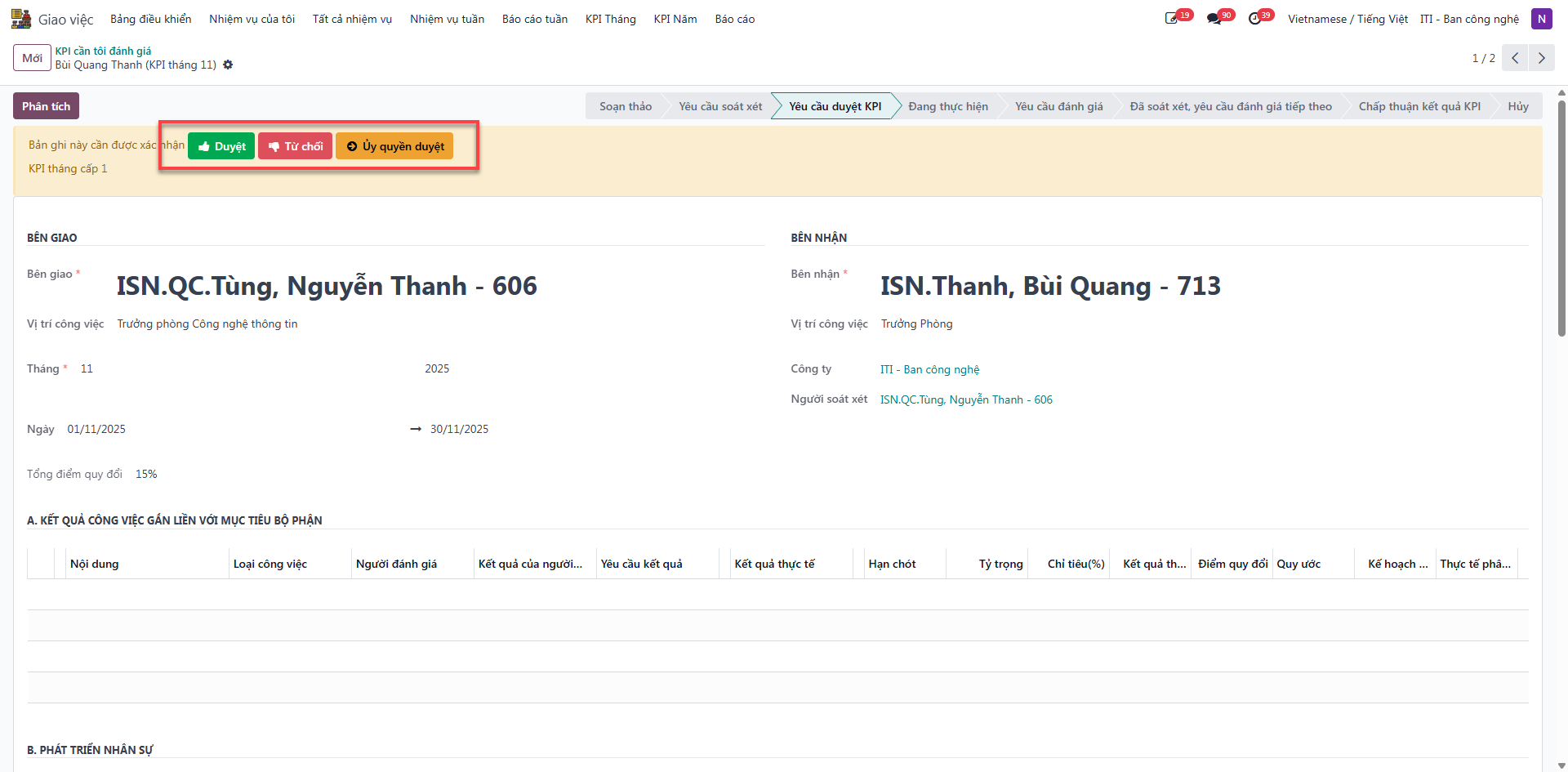This screenshot has height=772, width=1568.
Task: Open Tất cả nhiệm vụ menu
Action: click(352, 19)
